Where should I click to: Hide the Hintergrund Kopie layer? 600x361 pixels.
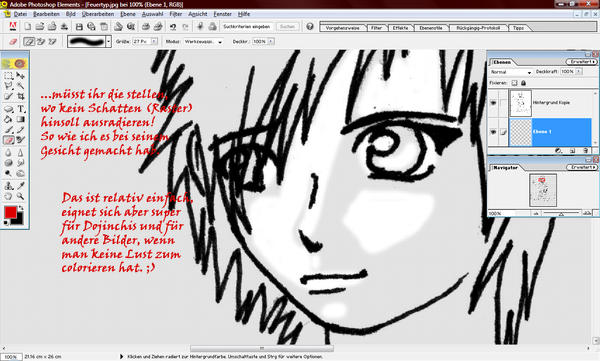[x=493, y=103]
